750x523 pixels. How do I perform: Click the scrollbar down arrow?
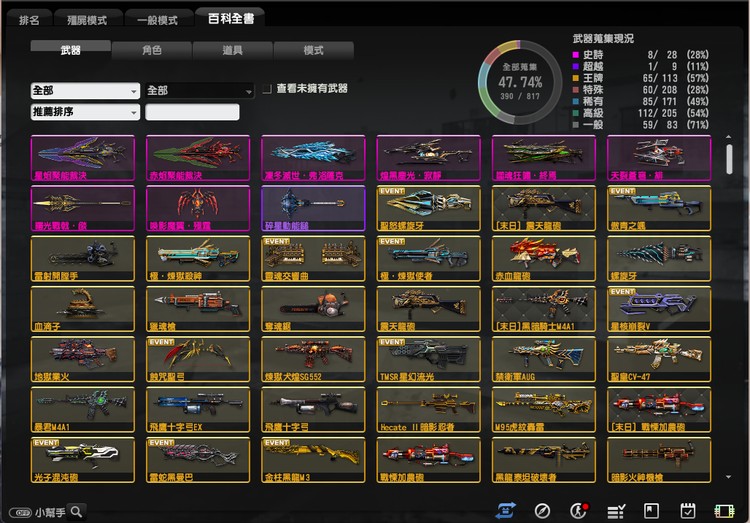728,477
